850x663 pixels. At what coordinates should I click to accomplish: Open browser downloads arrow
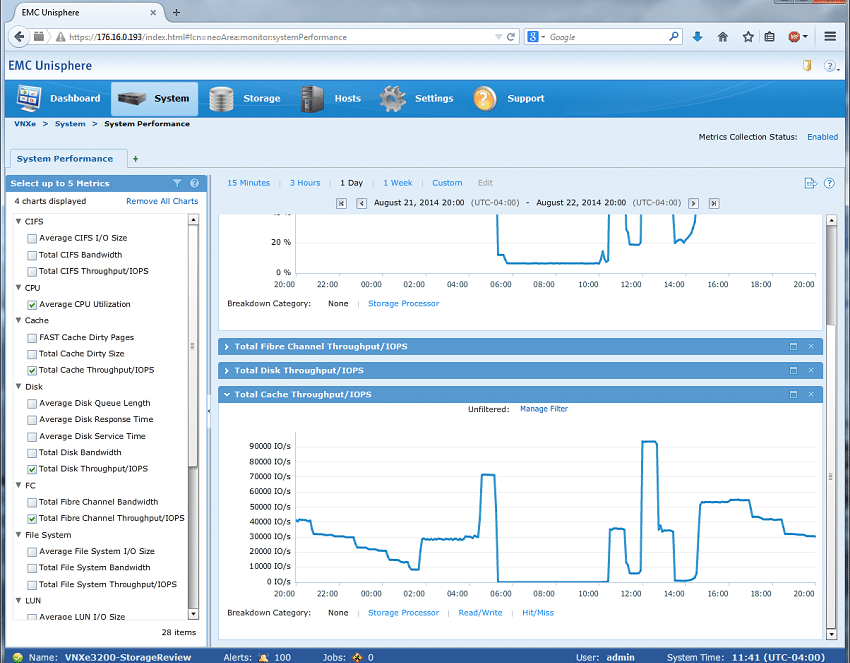click(x=698, y=37)
